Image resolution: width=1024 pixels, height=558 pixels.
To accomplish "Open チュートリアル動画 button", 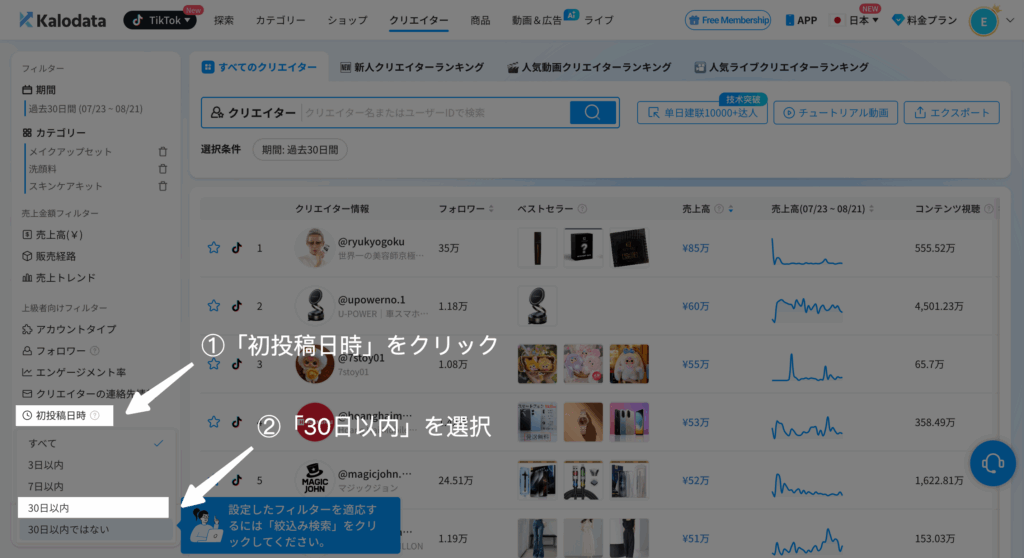I will click(835, 112).
